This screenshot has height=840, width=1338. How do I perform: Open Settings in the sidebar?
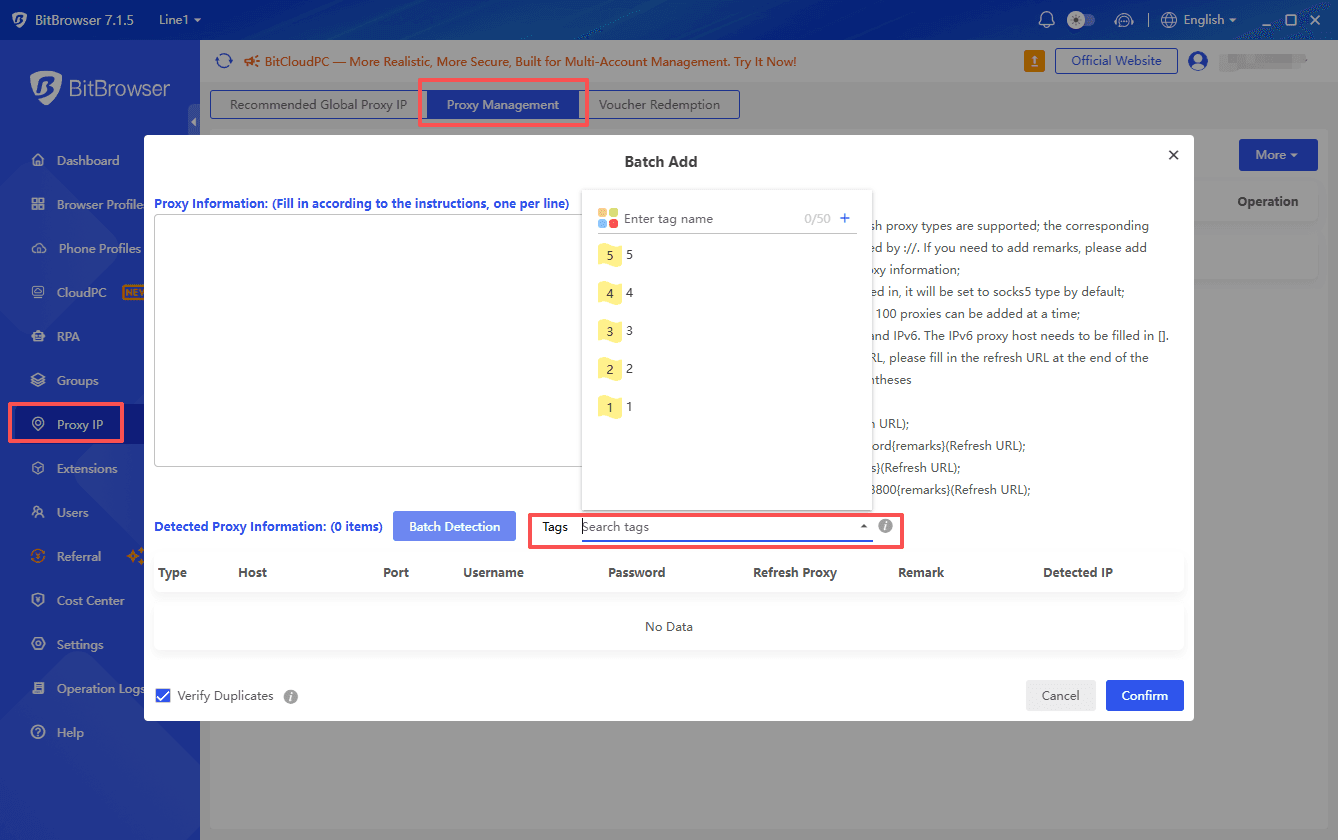67,644
